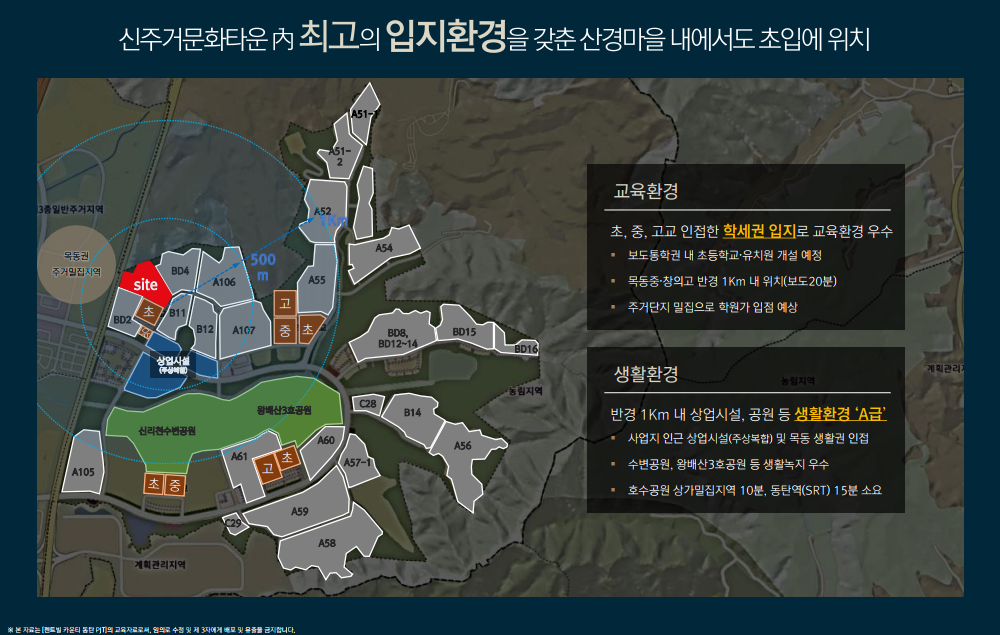Click the 고 school marker beside A55
Viewport: 1000px width, 635px height.
pyautogui.click(x=285, y=303)
